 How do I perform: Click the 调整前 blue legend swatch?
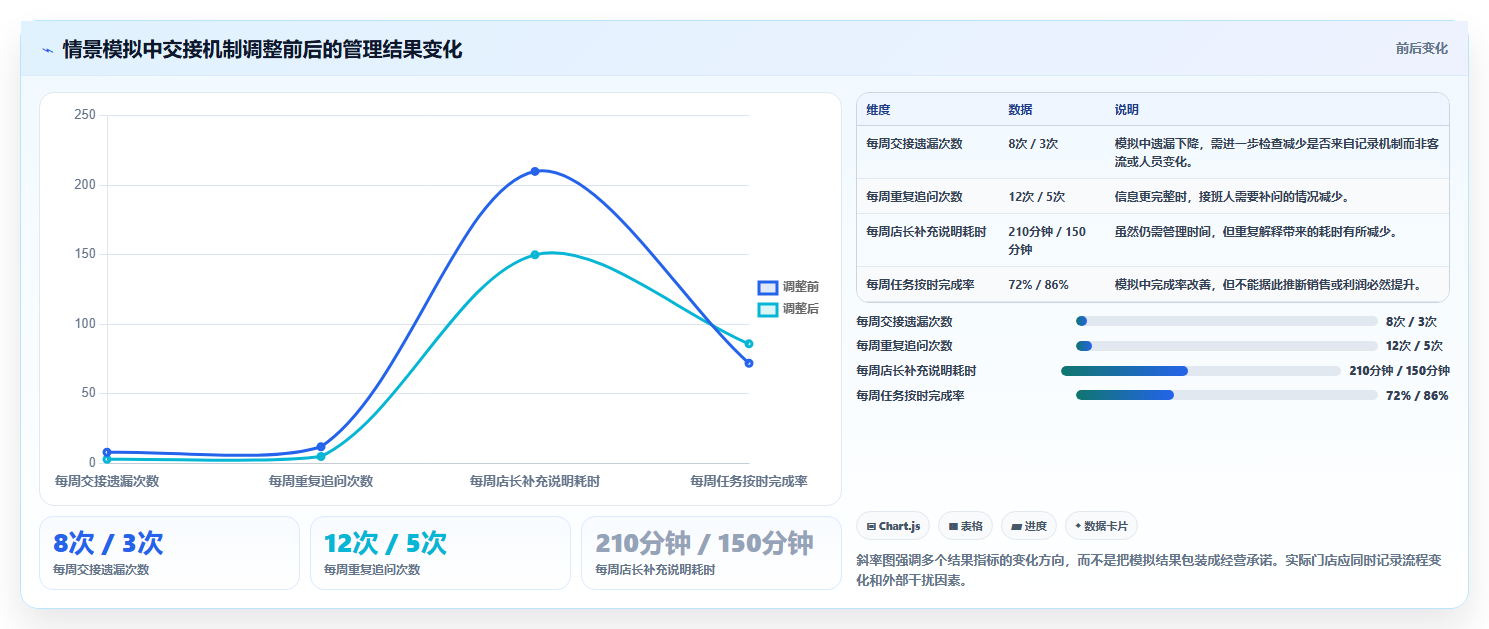(x=767, y=287)
